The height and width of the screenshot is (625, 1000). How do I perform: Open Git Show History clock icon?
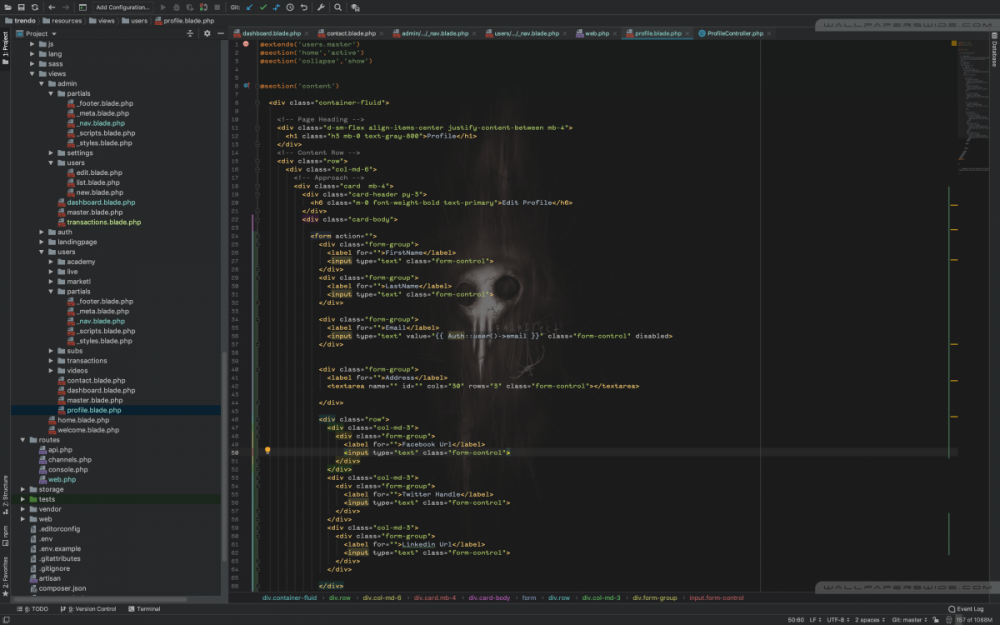click(290, 7)
